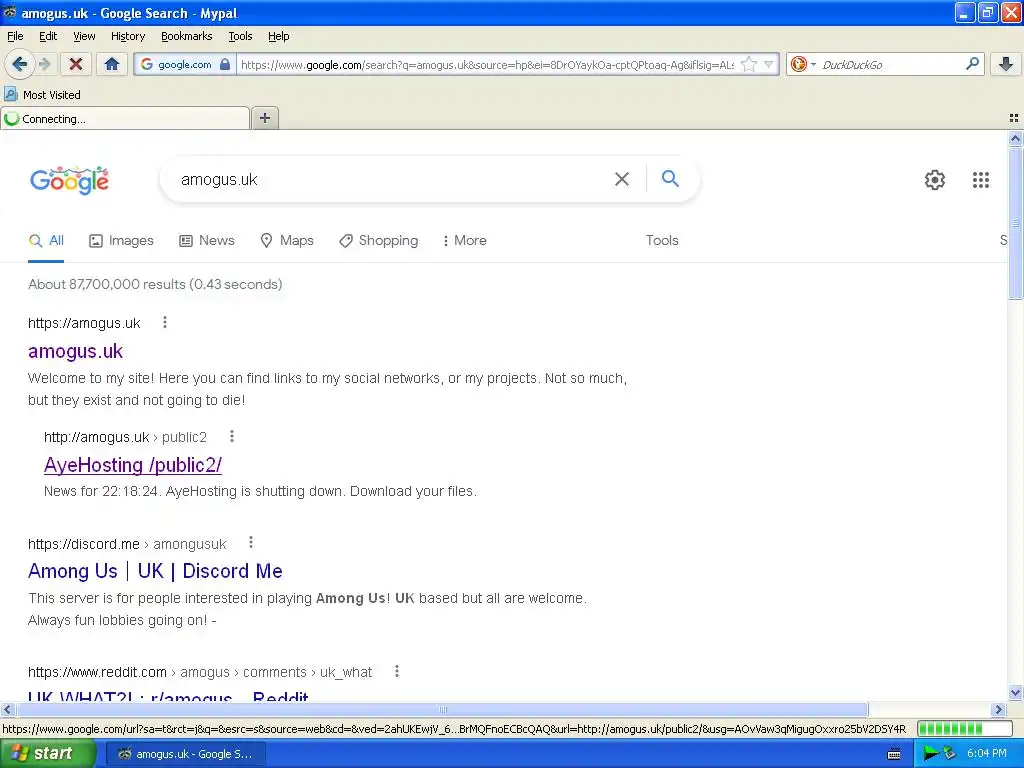Click the search bar magnifier icon
This screenshot has width=1024, height=768.
click(972, 63)
